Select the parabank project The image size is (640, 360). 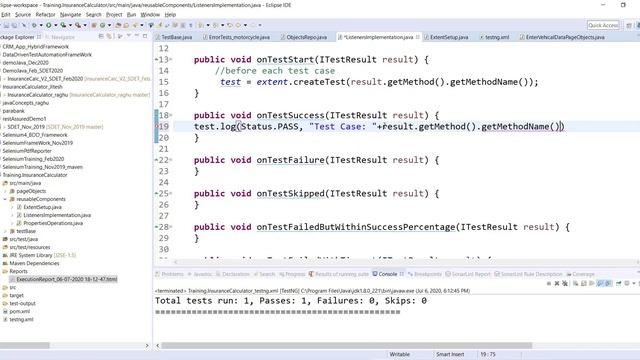[x=13, y=111]
